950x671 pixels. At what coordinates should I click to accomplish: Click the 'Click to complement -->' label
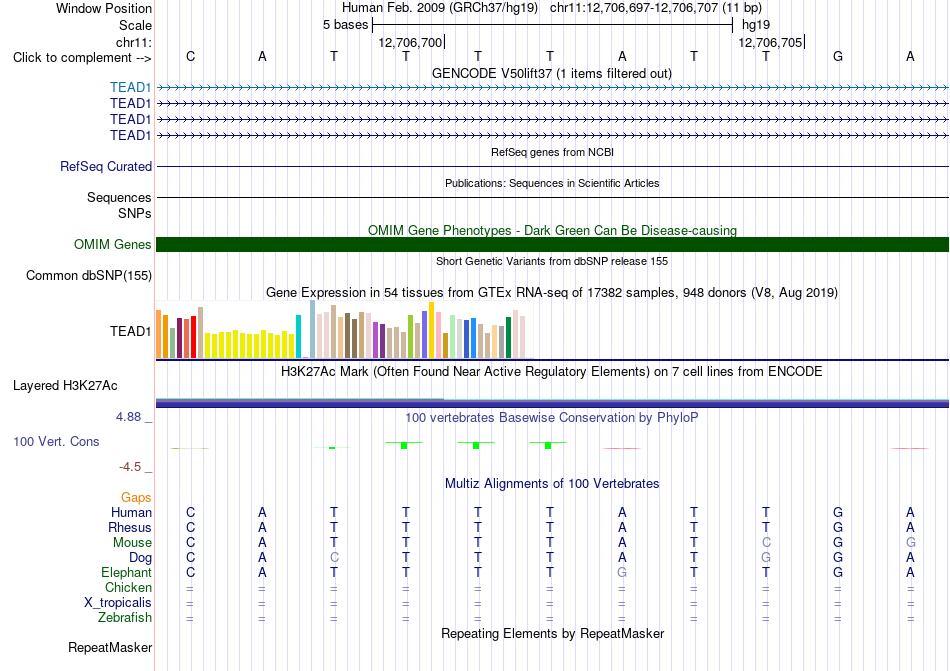(x=82, y=58)
